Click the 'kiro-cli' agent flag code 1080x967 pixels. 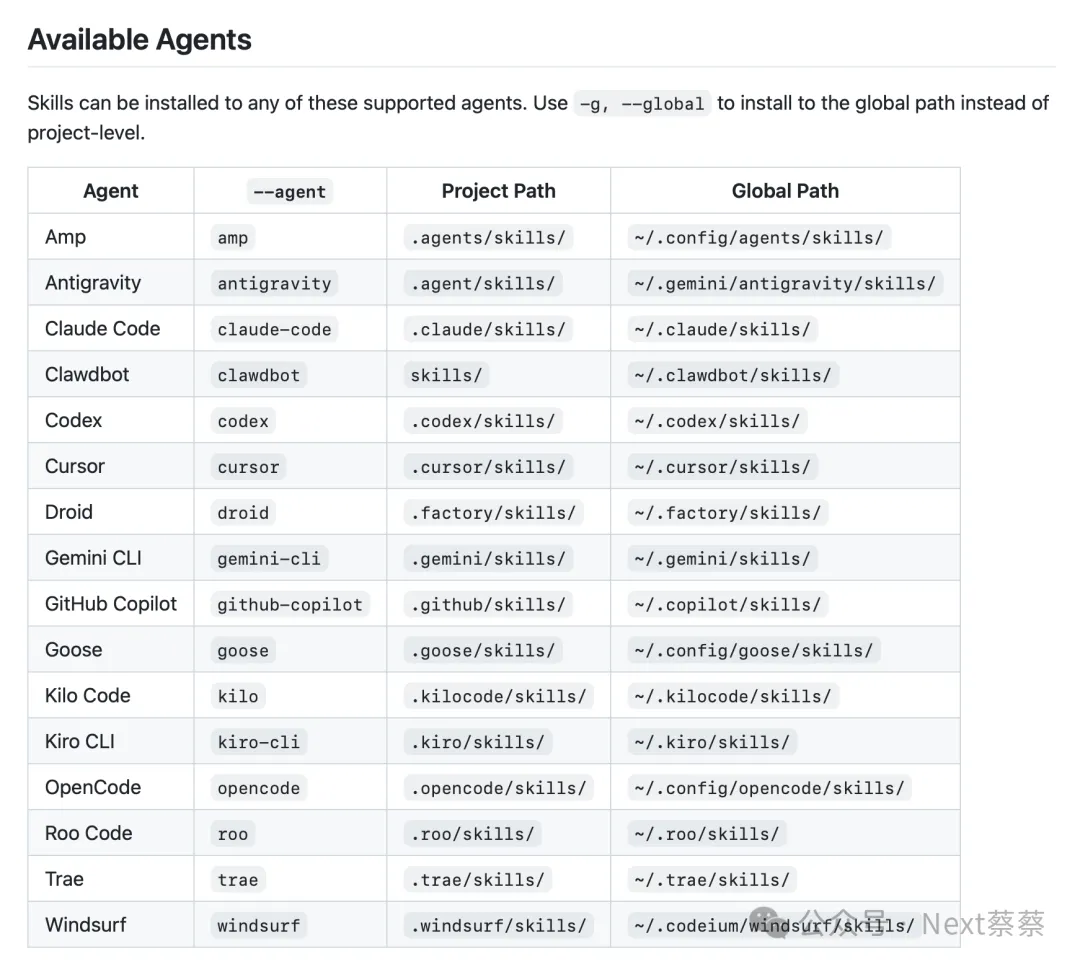point(258,742)
